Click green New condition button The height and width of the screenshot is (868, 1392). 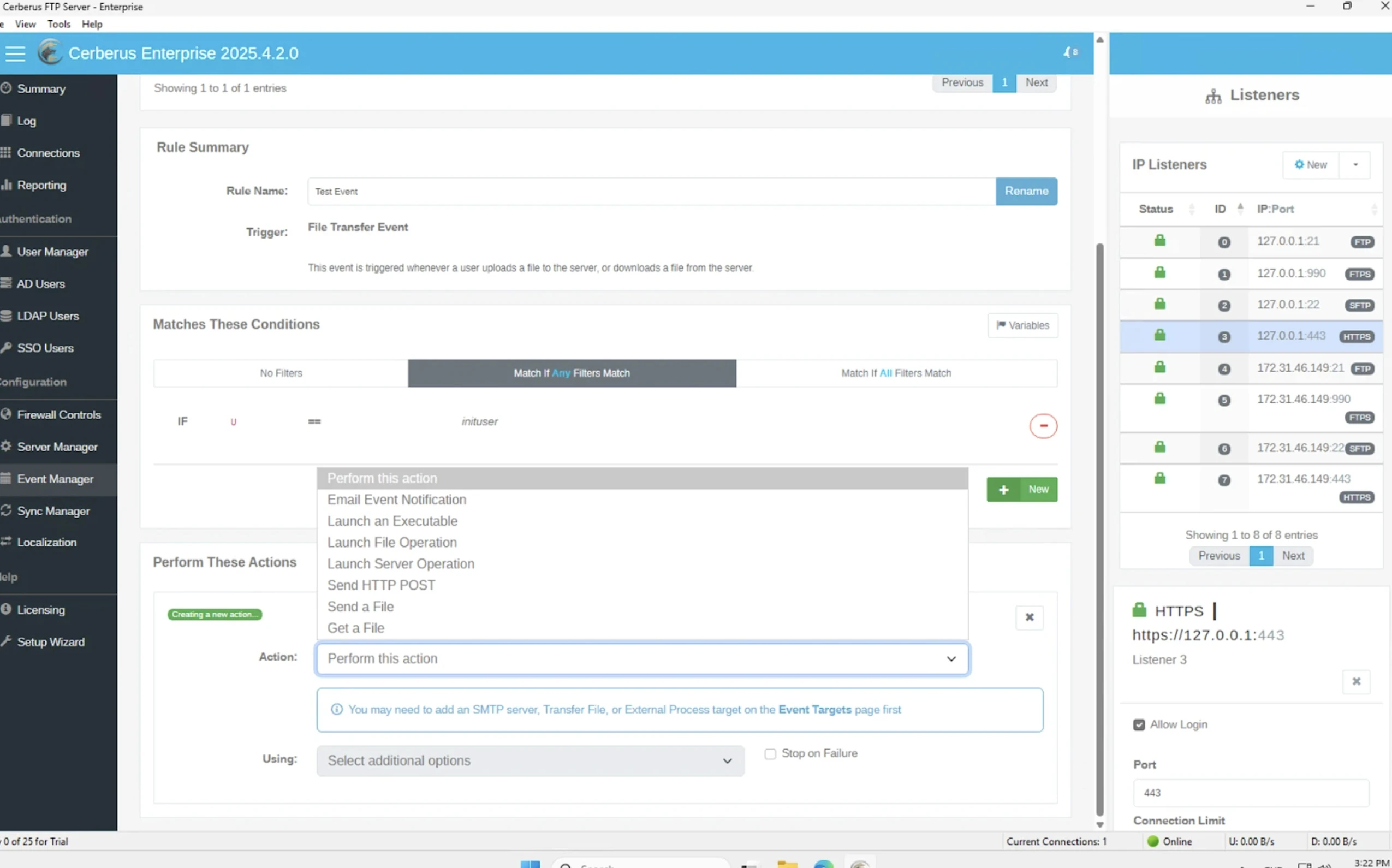(x=1022, y=489)
